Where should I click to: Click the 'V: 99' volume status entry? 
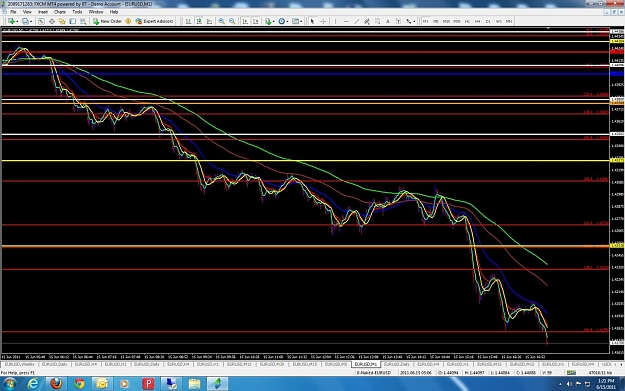(547, 373)
